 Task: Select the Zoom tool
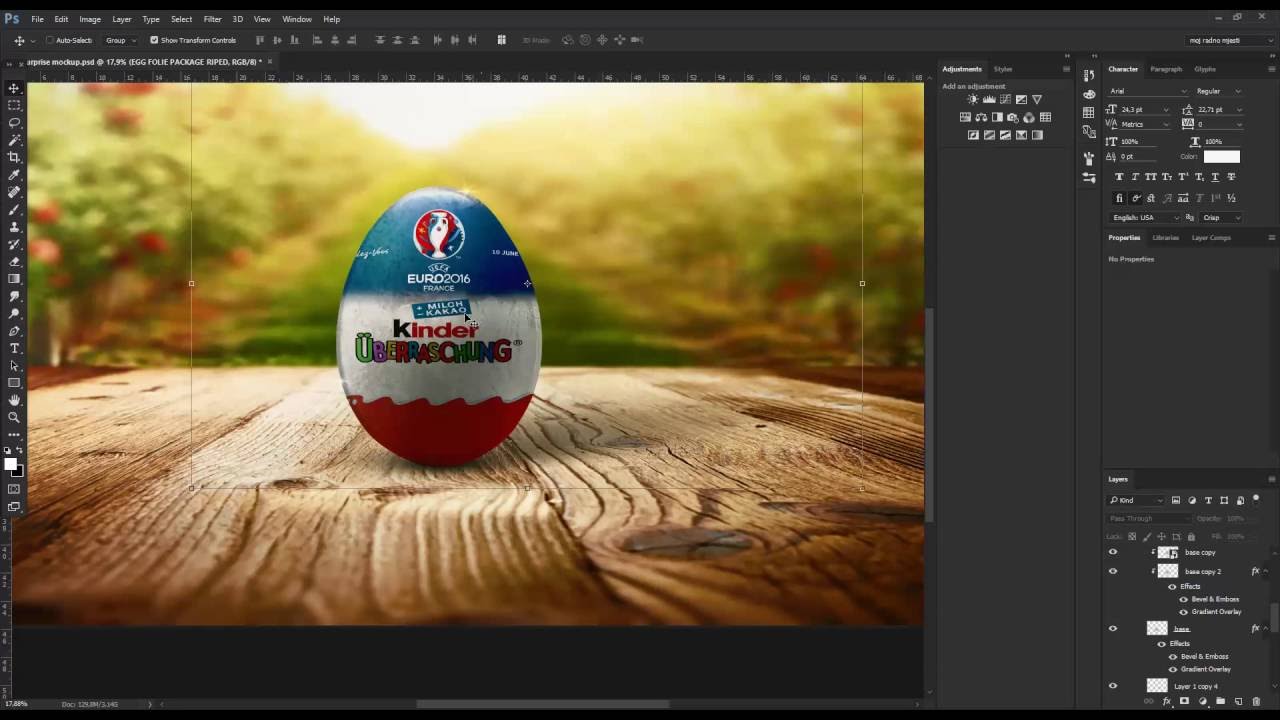14,417
